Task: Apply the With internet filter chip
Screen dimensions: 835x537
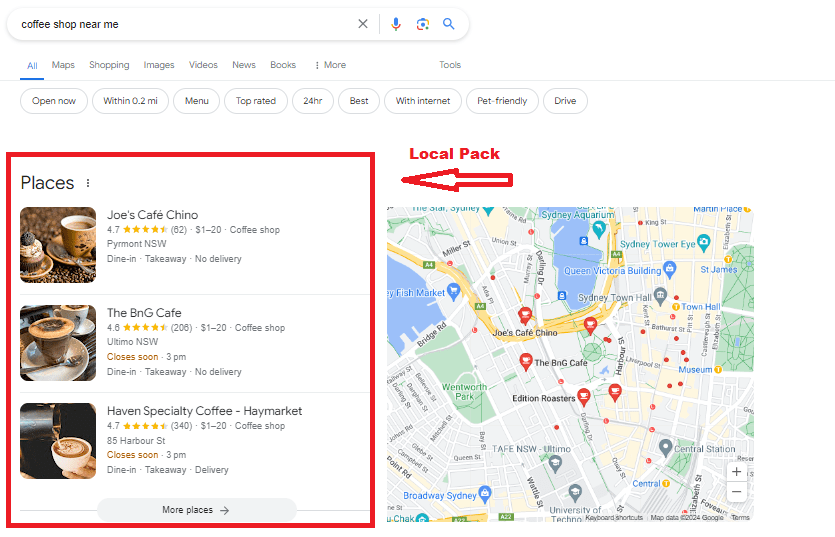Action: pyautogui.click(x=423, y=101)
